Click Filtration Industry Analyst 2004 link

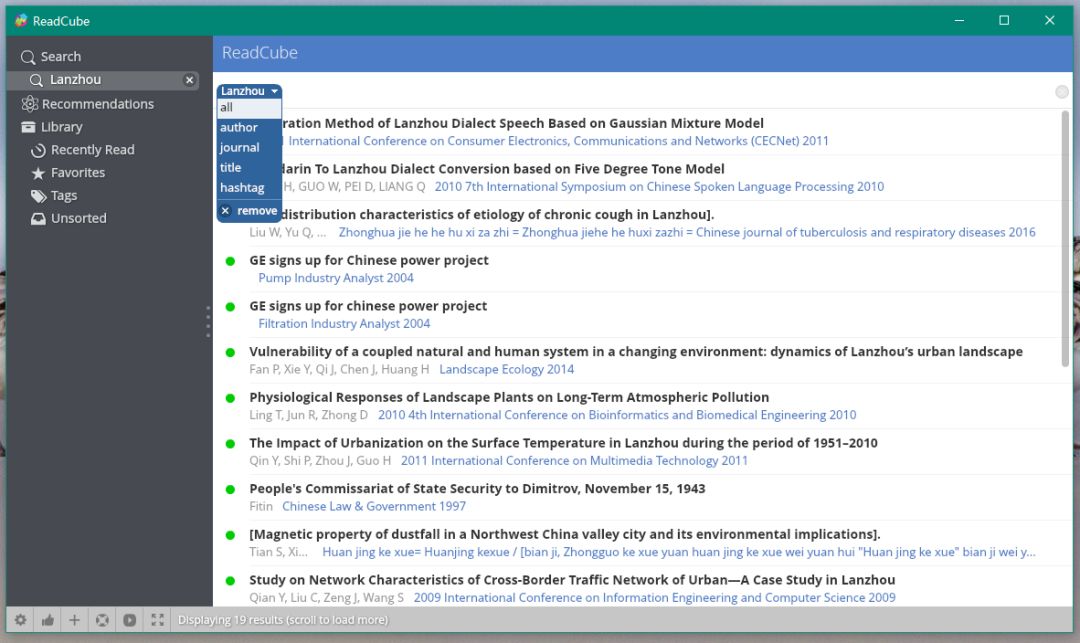[344, 324]
